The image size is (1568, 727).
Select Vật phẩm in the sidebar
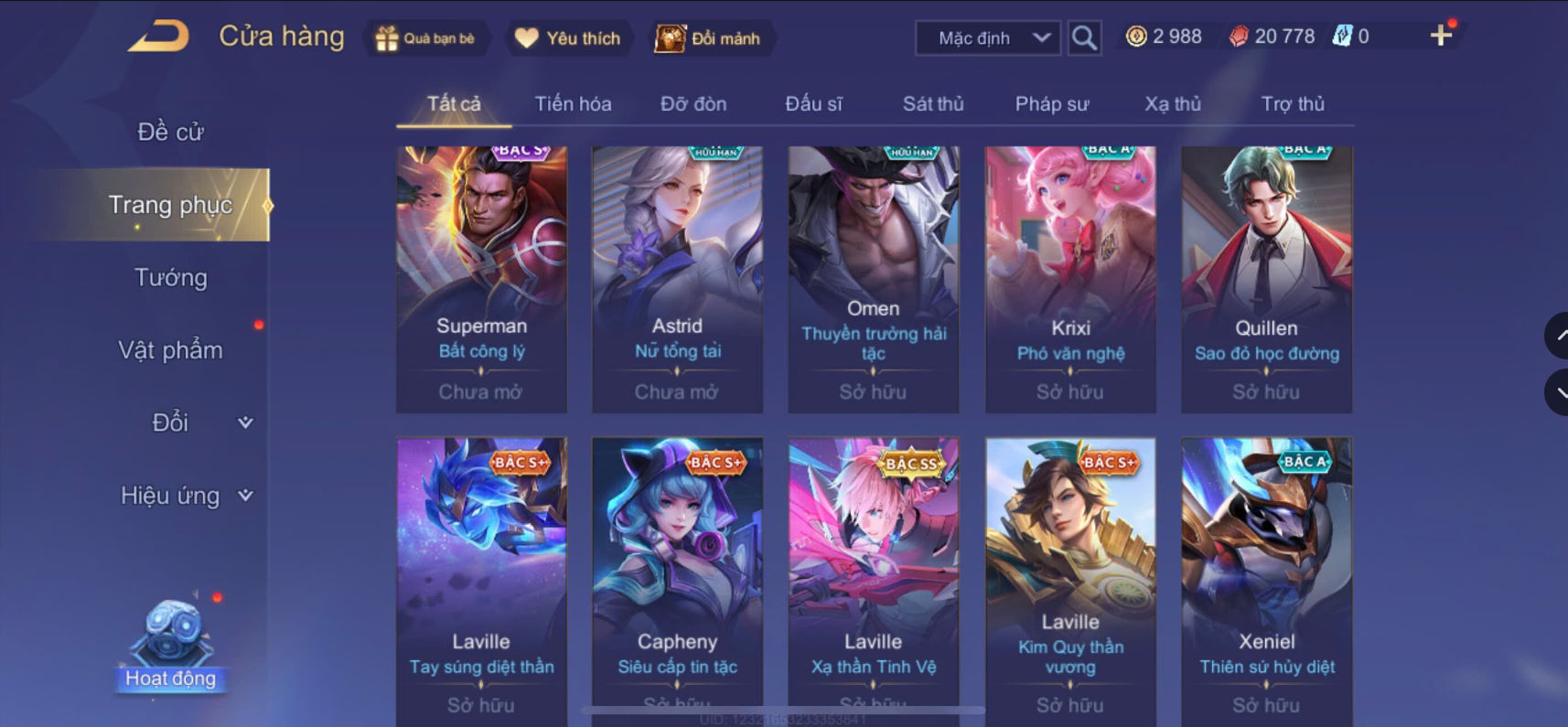point(171,350)
